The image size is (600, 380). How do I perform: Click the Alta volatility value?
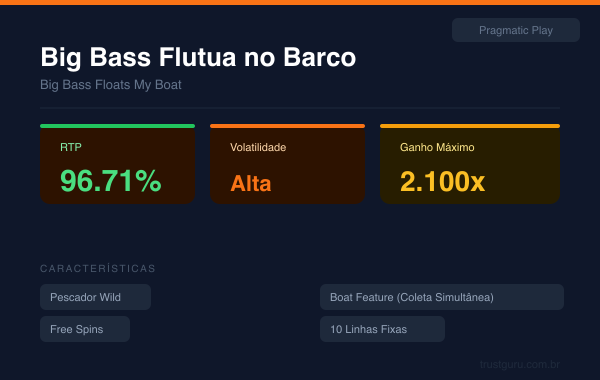click(x=251, y=183)
